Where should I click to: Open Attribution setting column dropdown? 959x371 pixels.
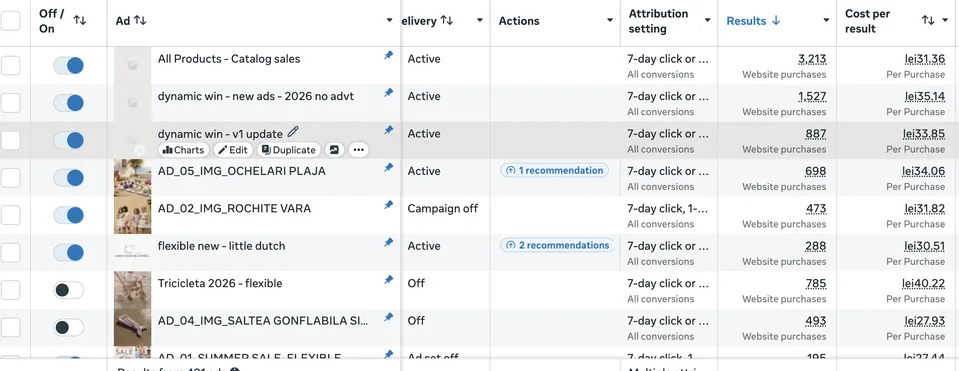[x=708, y=21]
